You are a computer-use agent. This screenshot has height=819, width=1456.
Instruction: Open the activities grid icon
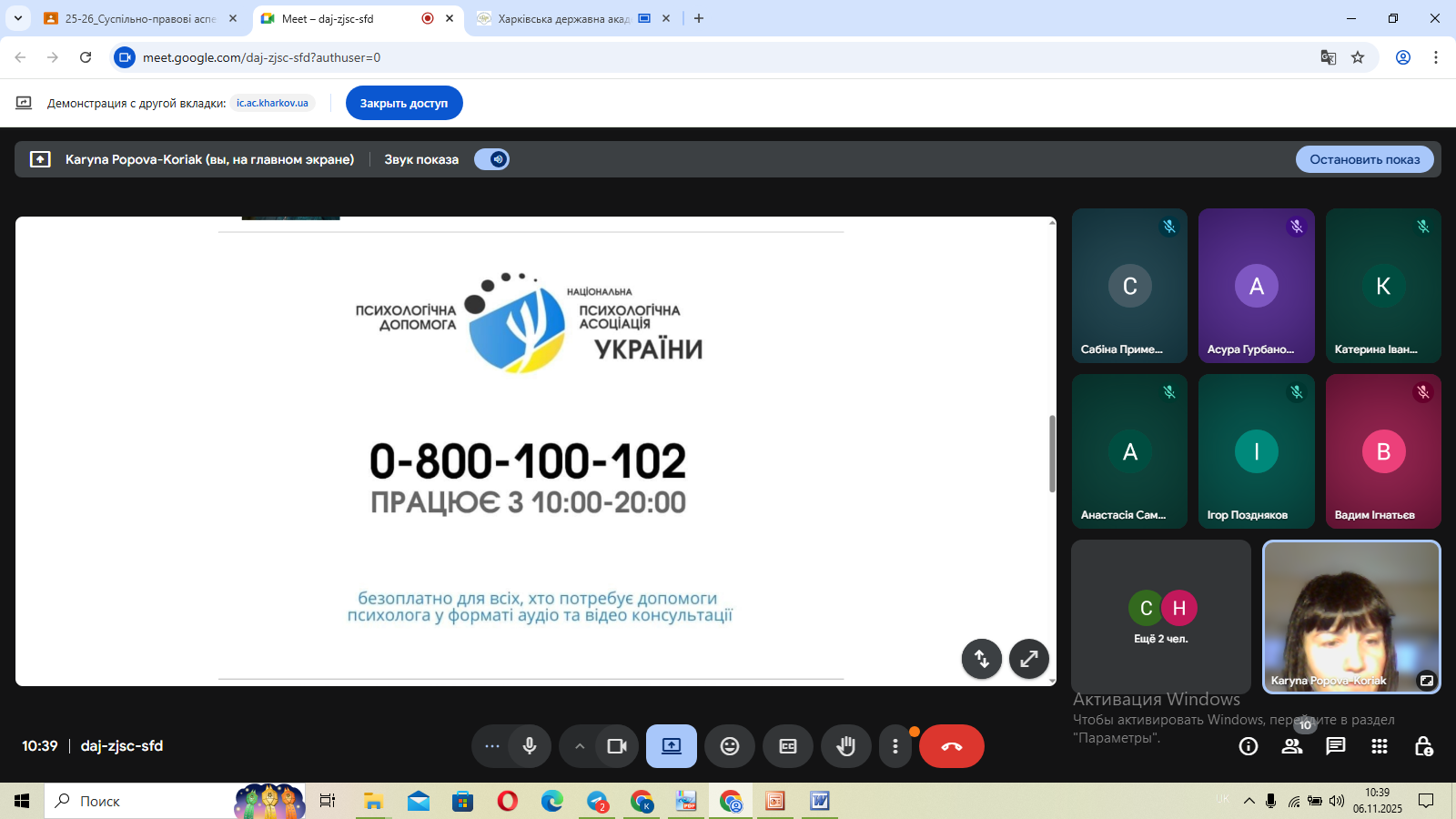(1380, 746)
